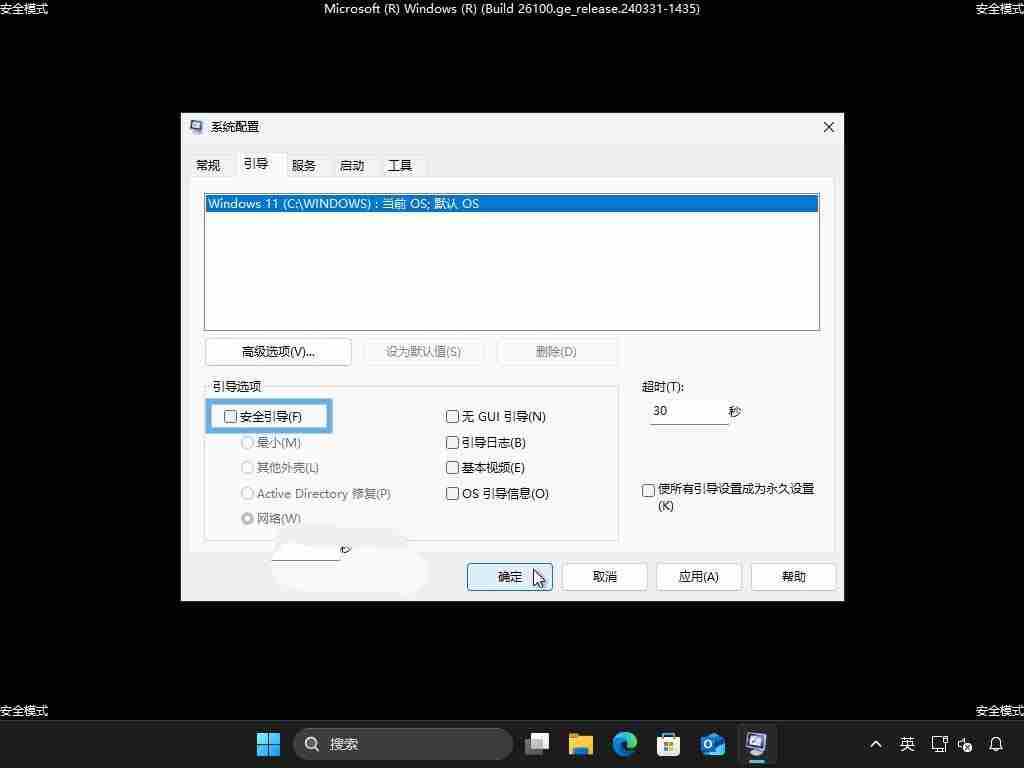The height and width of the screenshot is (768, 1024).
Task: Open the Microsoft Store
Action: click(667, 744)
